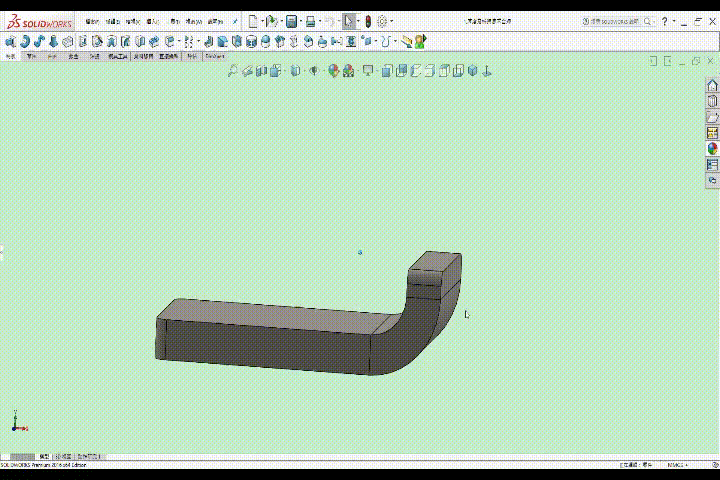Create a new document with the blank page icon
This screenshot has width=720, height=480.
pos(253,21)
